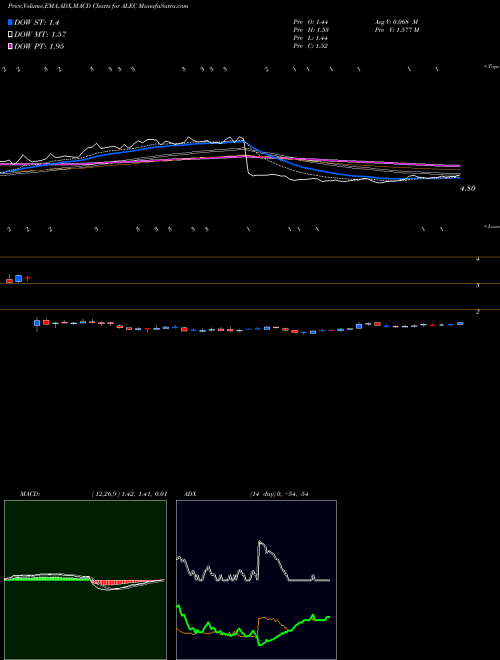Click the ADX panel heading
This screenshot has height=660, width=500.
[190, 494]
